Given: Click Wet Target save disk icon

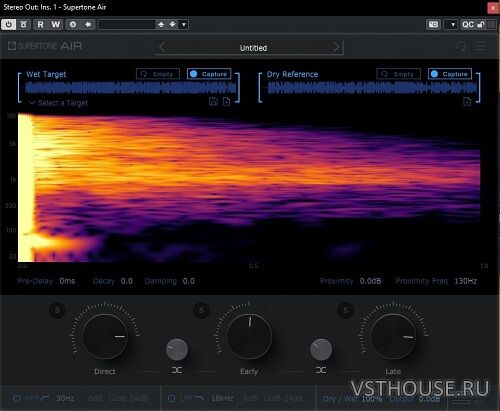Looking at the screenshot, I should tap(213, 101).
